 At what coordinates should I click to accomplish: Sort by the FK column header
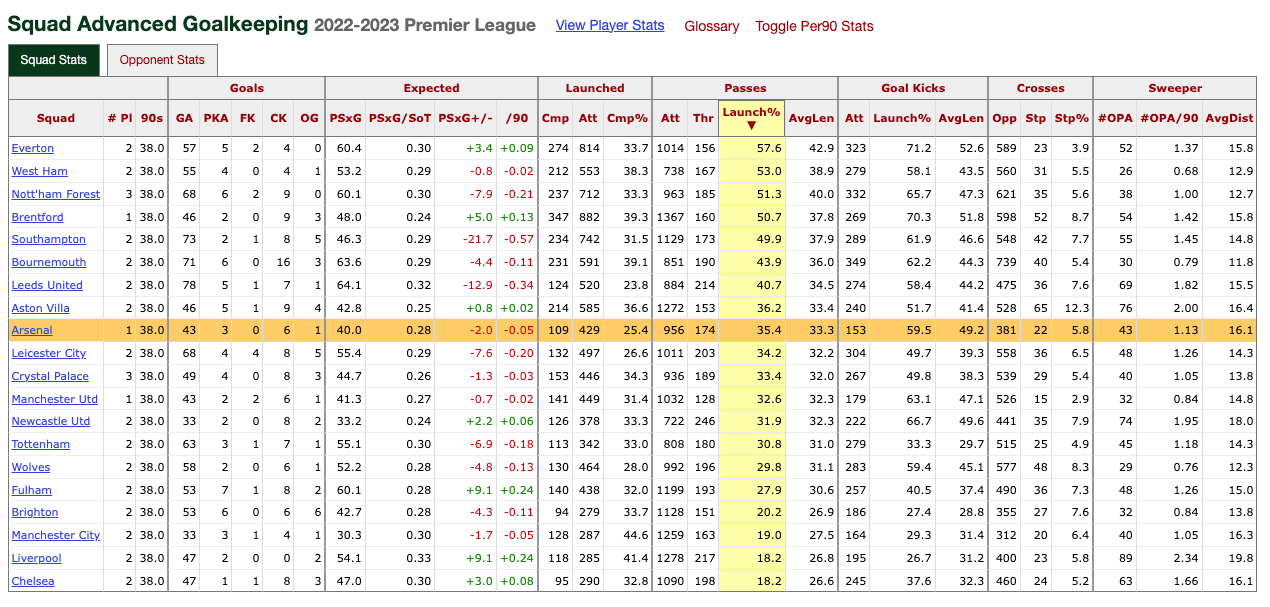[x=247, y=118]
